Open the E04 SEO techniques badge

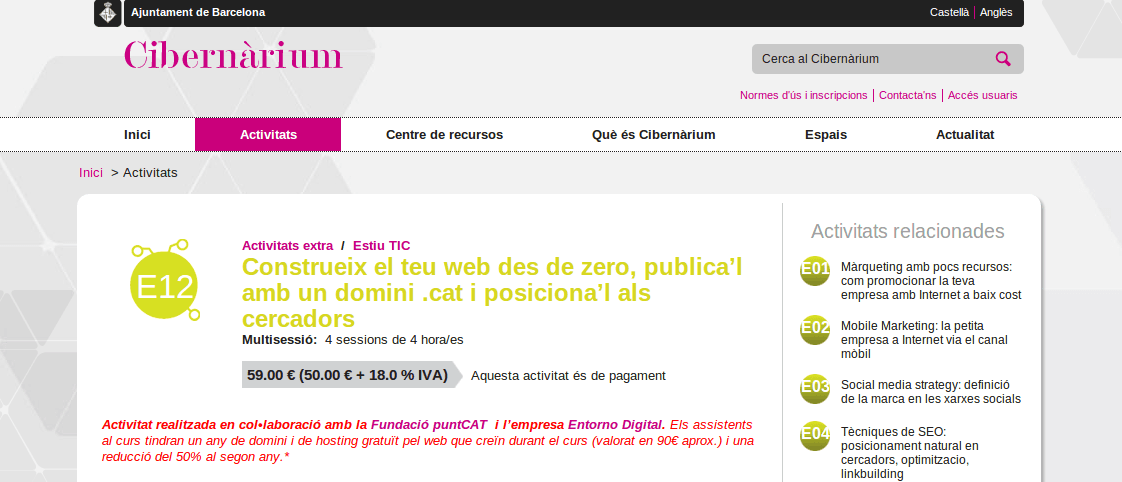(x=815, y=436)
